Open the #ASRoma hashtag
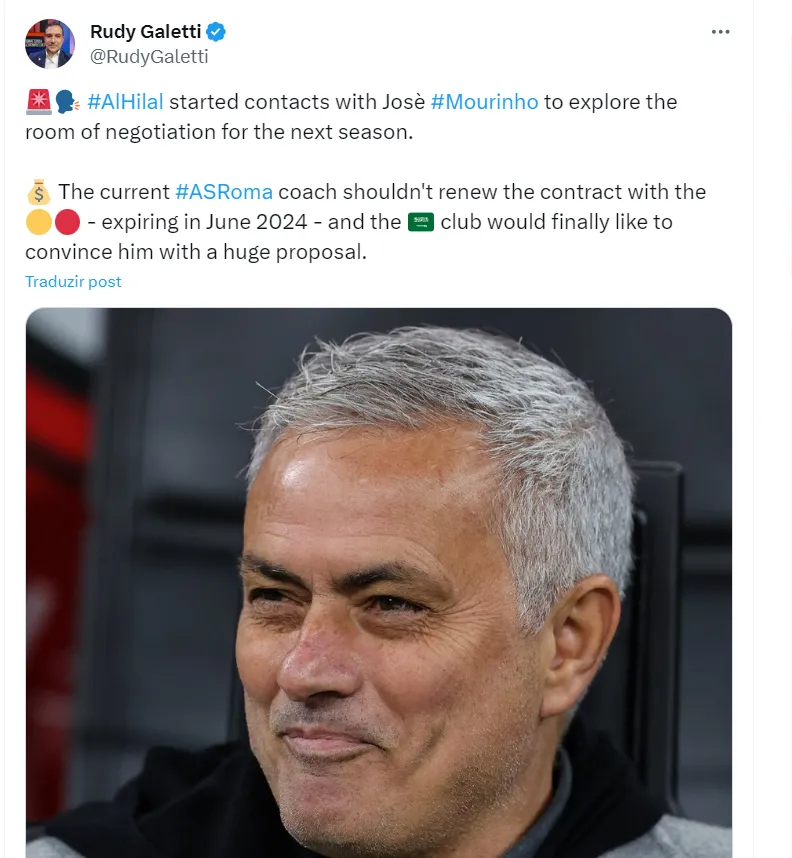The image size is (792, 858). [224, 192]
